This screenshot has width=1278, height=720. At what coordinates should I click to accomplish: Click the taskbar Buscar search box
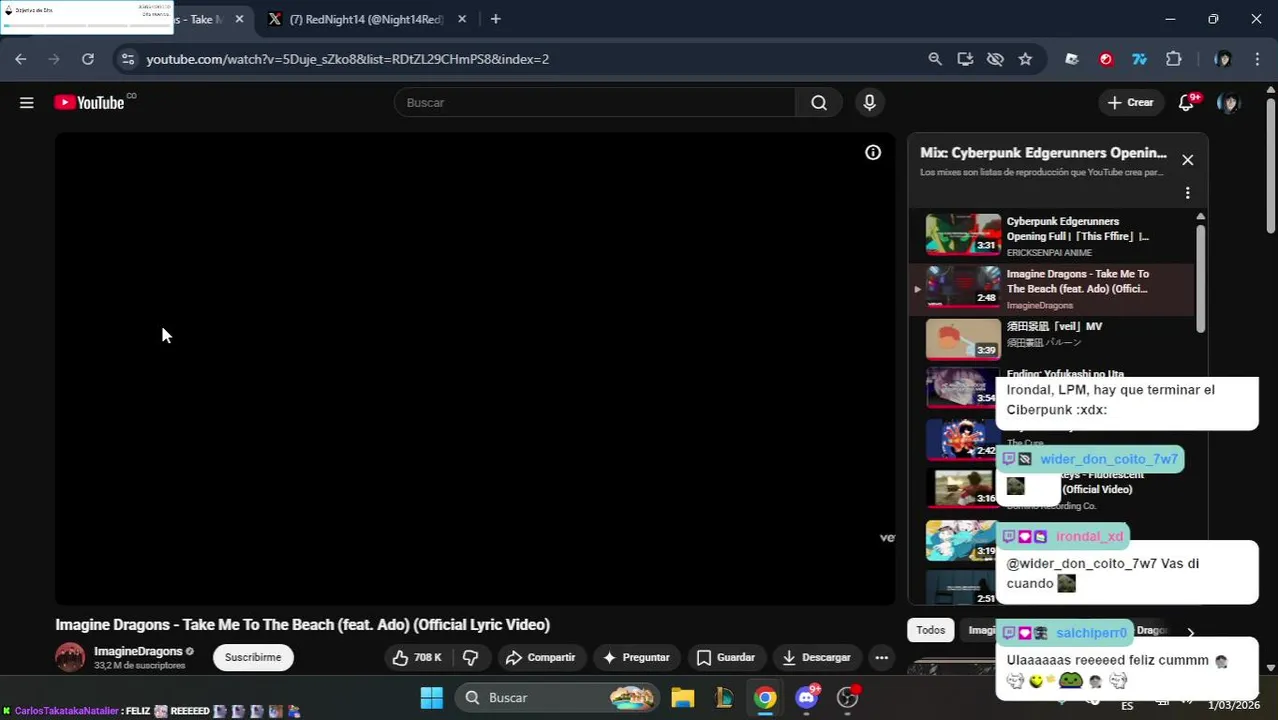558,697
